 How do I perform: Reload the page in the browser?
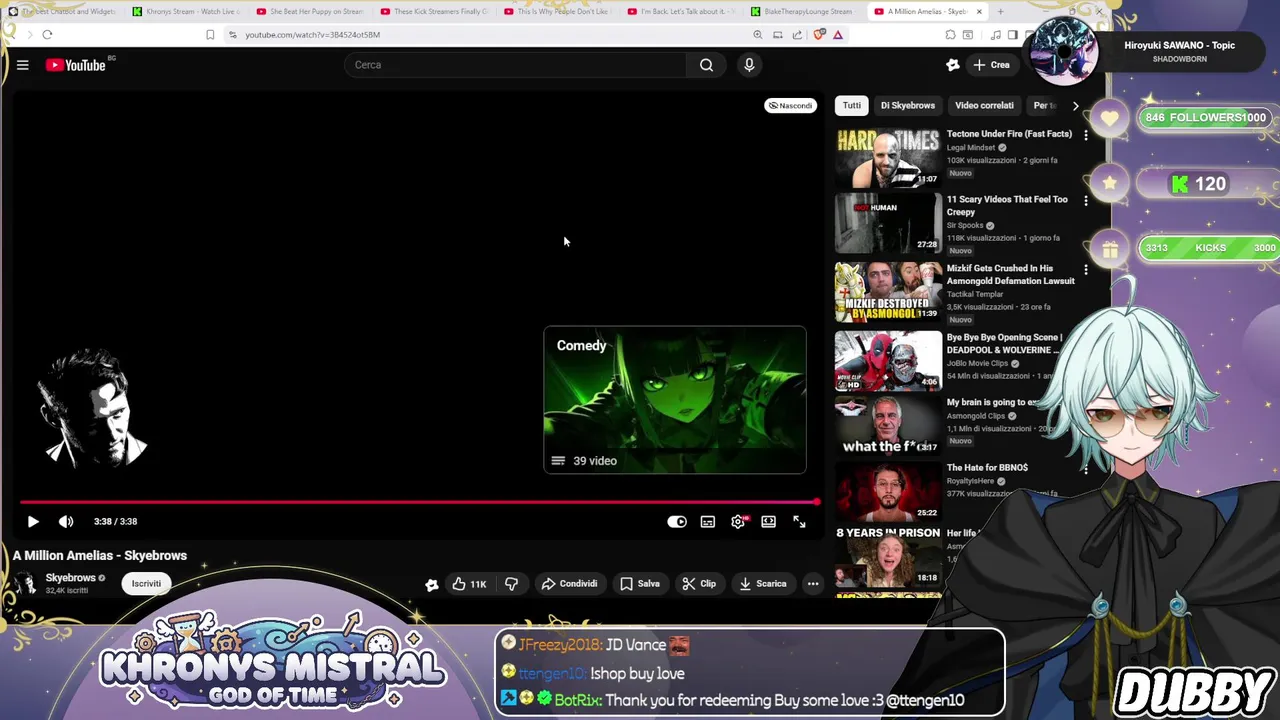[x=47, y=34]
